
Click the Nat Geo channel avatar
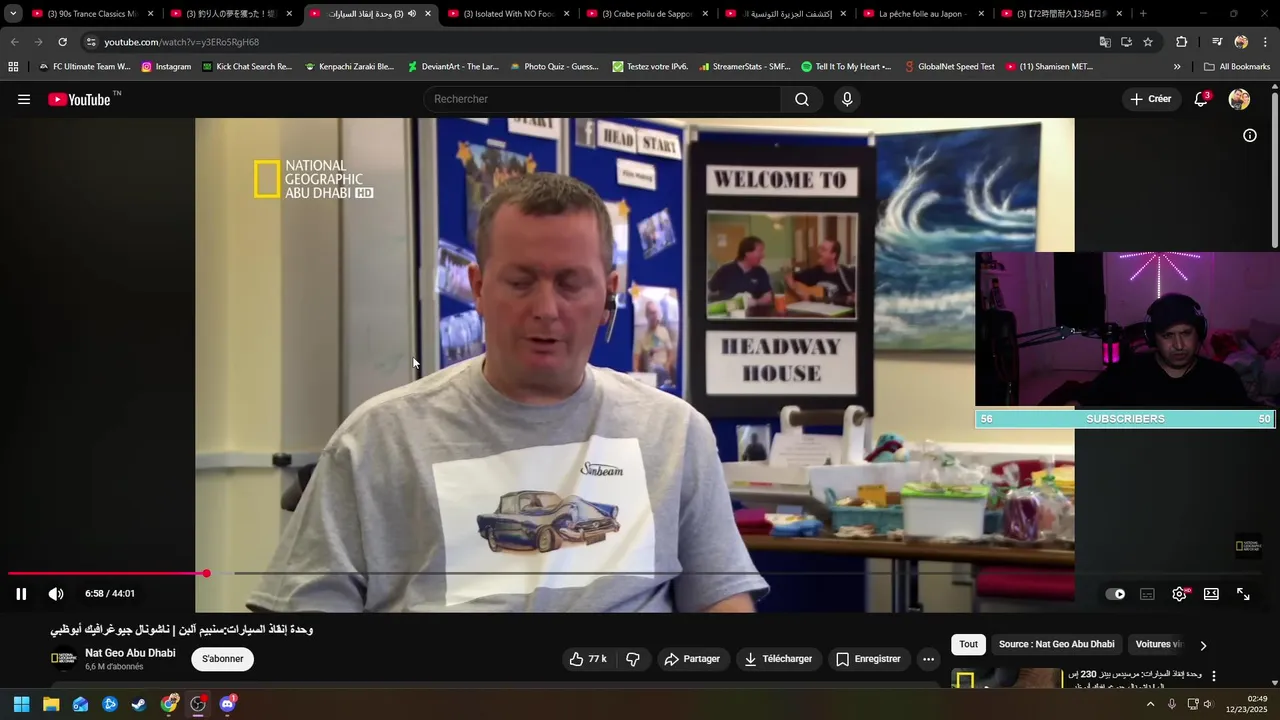(x=63, y=658)
